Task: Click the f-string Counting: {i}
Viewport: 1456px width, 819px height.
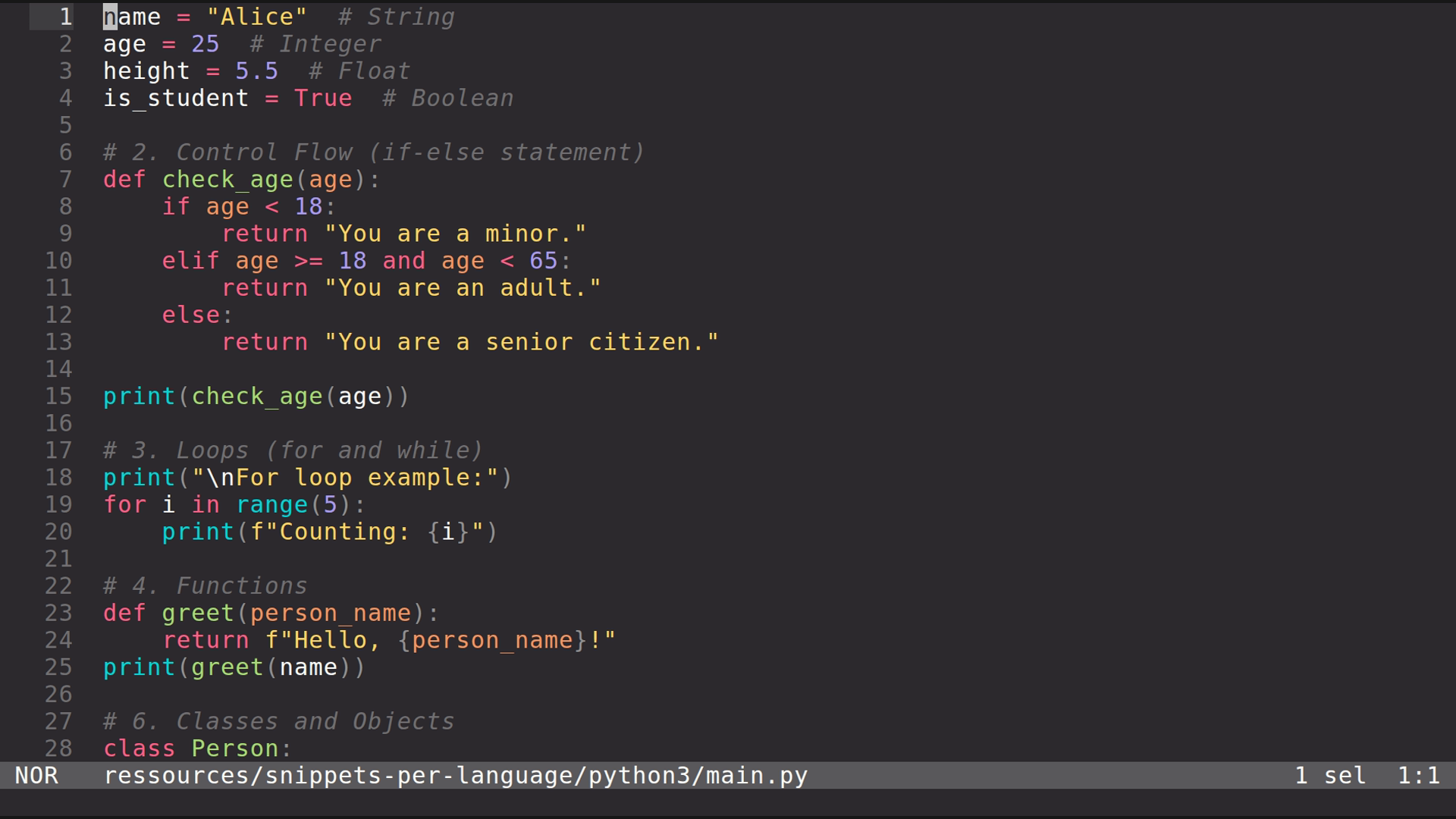Action: [379, 531]
